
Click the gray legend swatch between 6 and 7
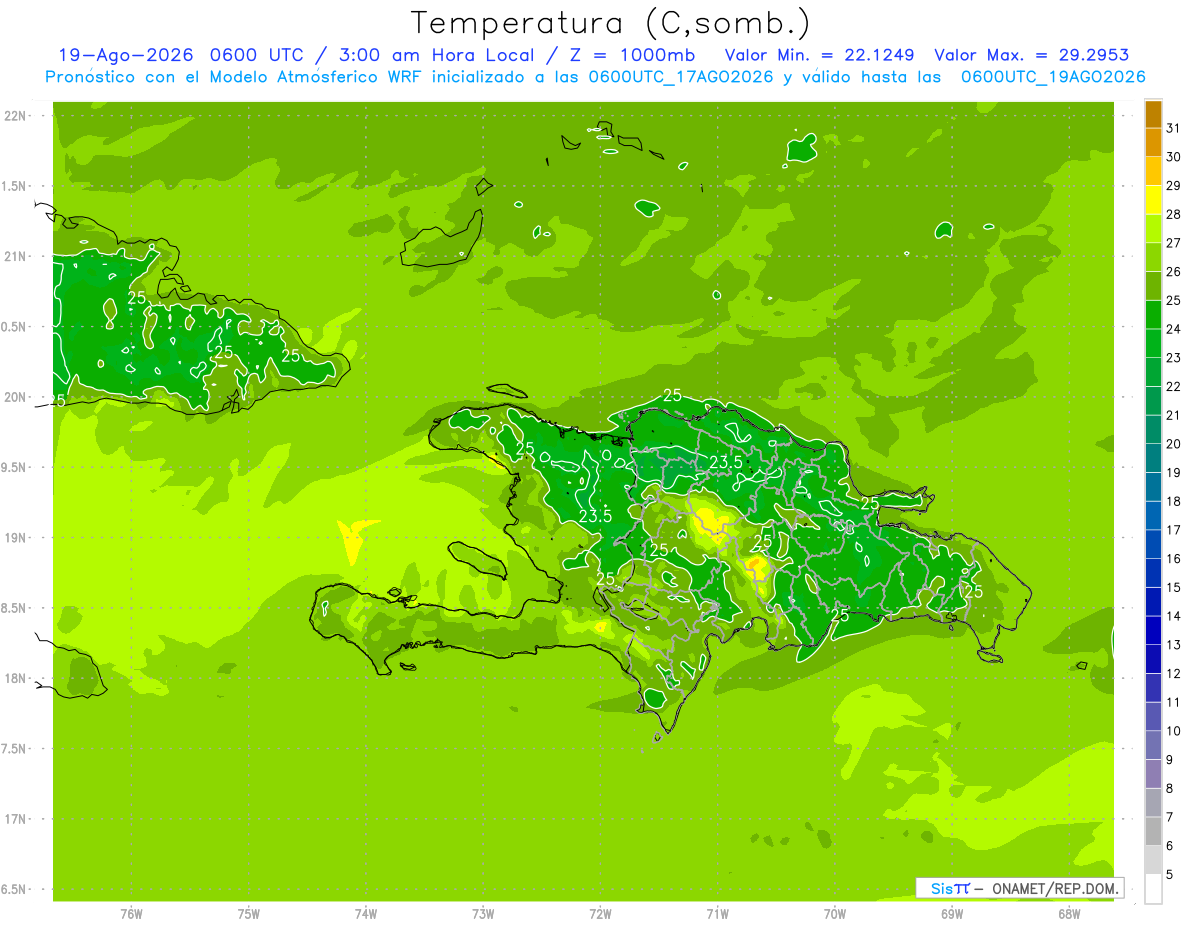(x=1153, y=832)
